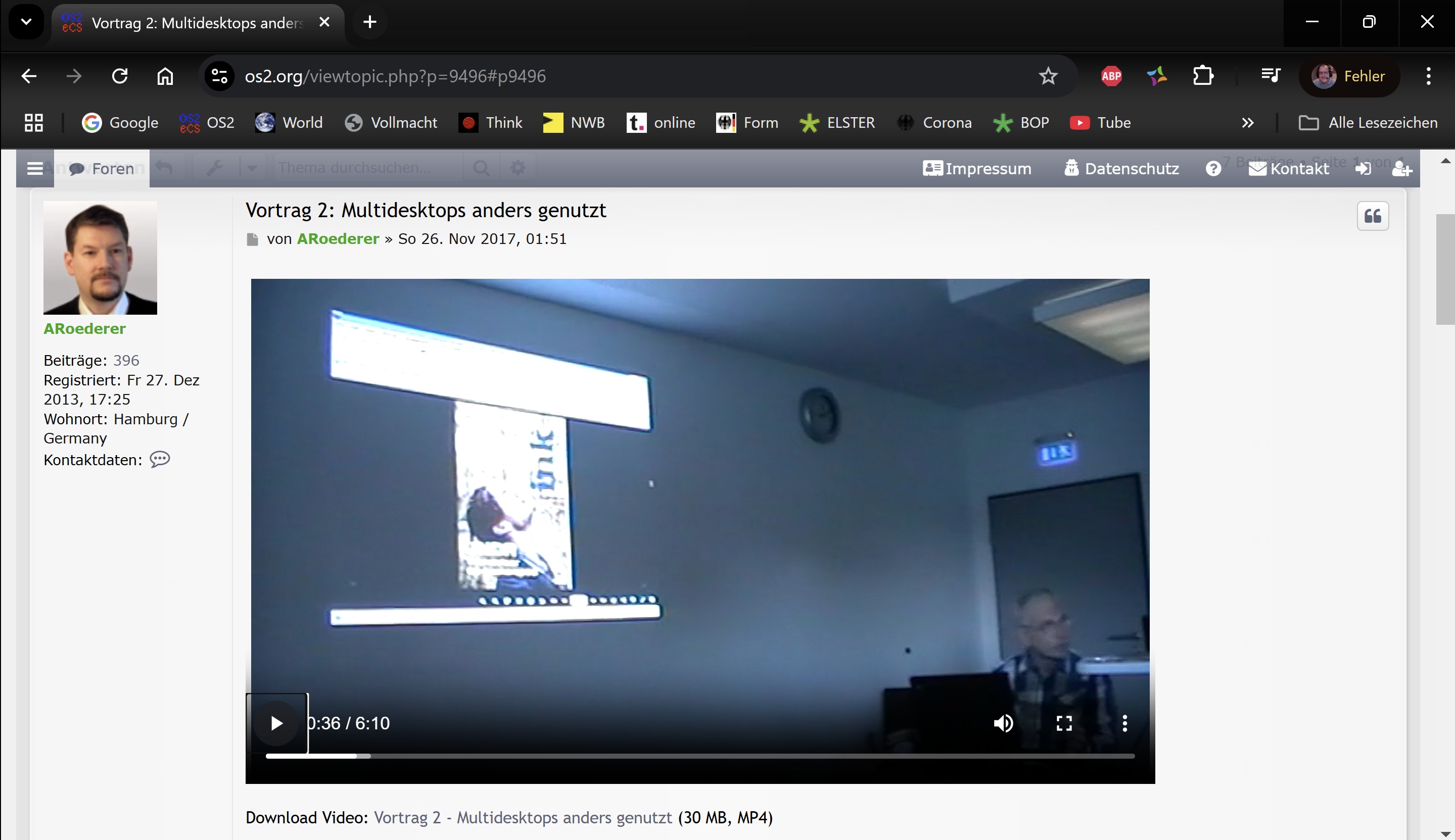The image size is (1455, 840).
Task: Open the extensions puzzle menu
Action: 1203,76
